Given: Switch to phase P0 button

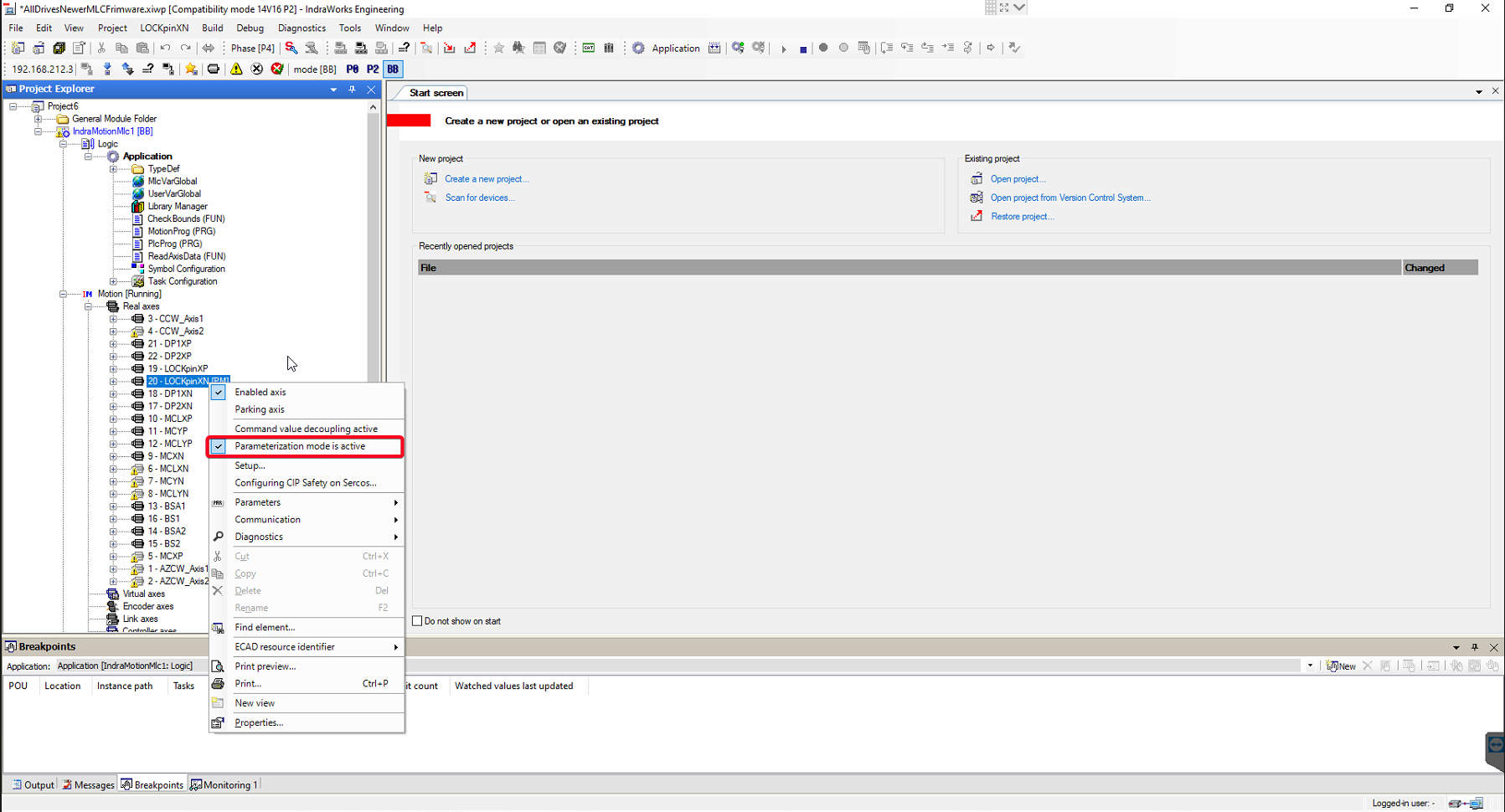Looking at the screenshot, I should click(353, 69).
